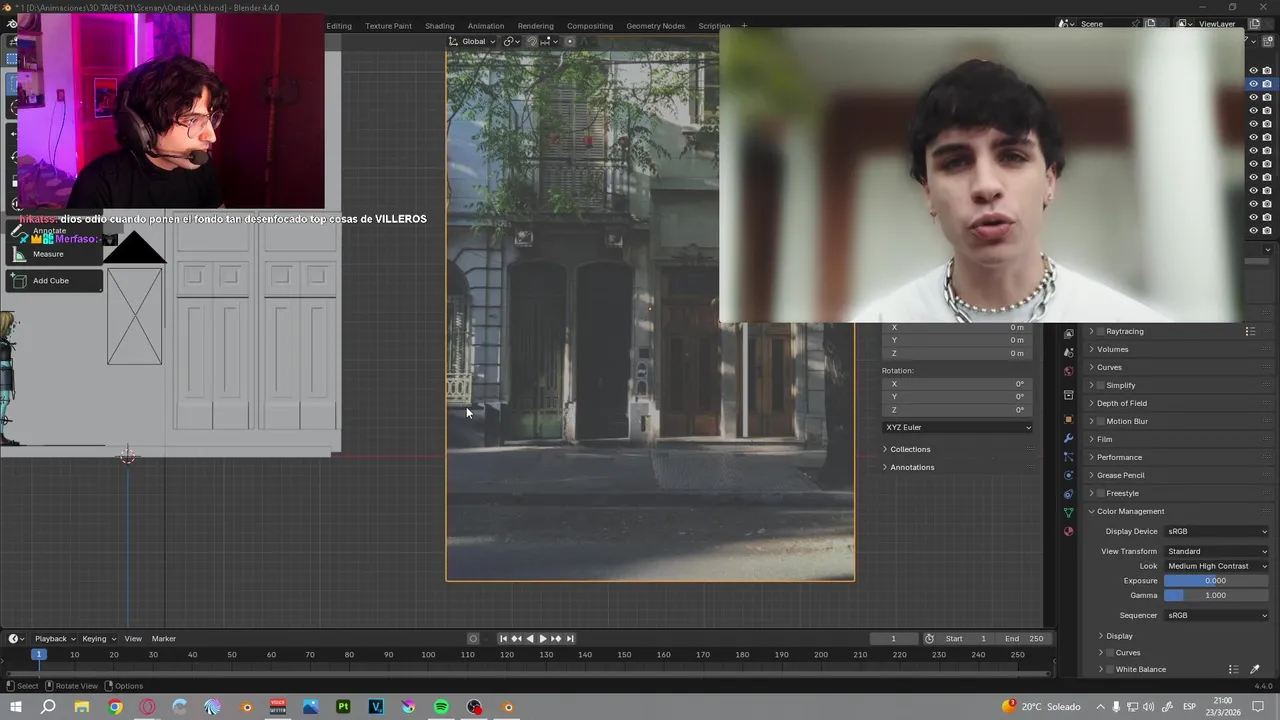Expand the Film panel
This screenshot has height=720, width=1280.
tap(1104, 439)
